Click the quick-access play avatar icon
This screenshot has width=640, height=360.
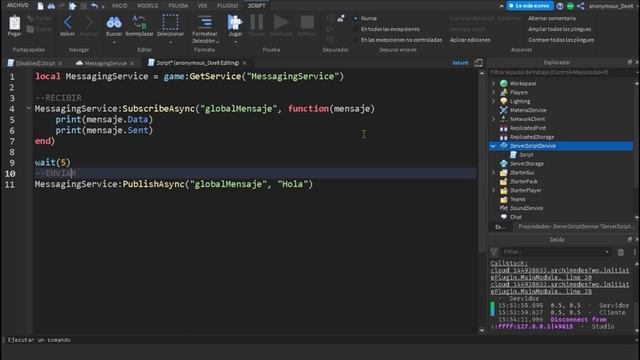(x=73, y=6)
